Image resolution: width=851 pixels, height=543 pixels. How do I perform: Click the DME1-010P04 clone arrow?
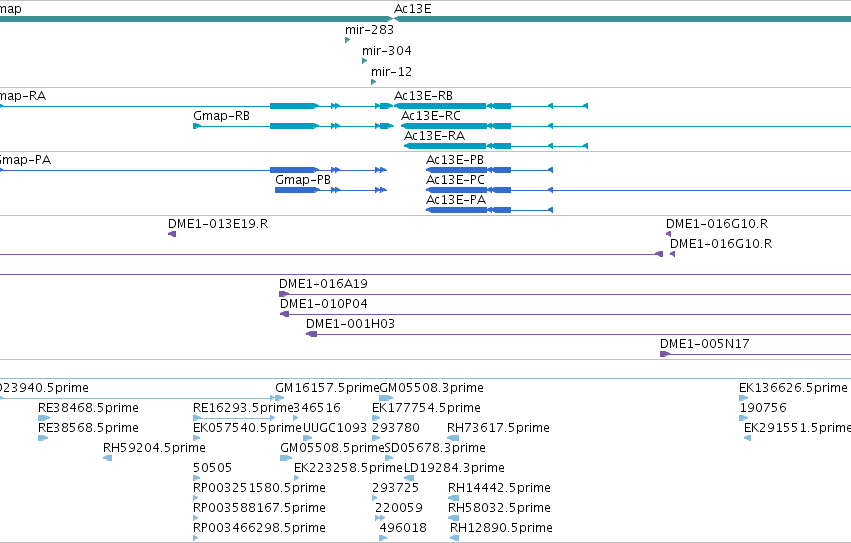(x=284, y=314)
